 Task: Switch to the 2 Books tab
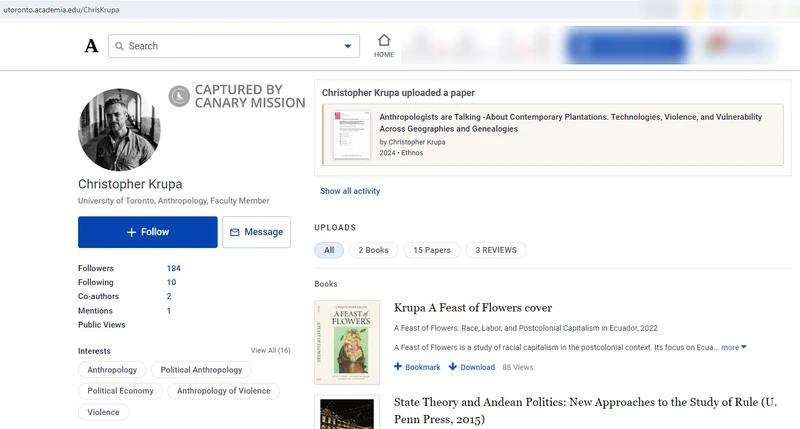[x=373, y=250]
